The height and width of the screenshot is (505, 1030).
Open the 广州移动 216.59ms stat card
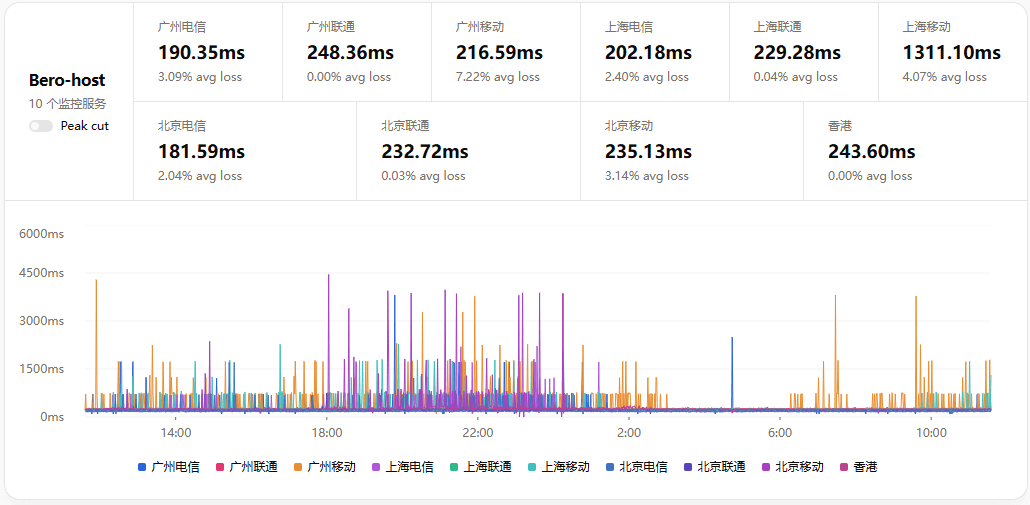505,52
